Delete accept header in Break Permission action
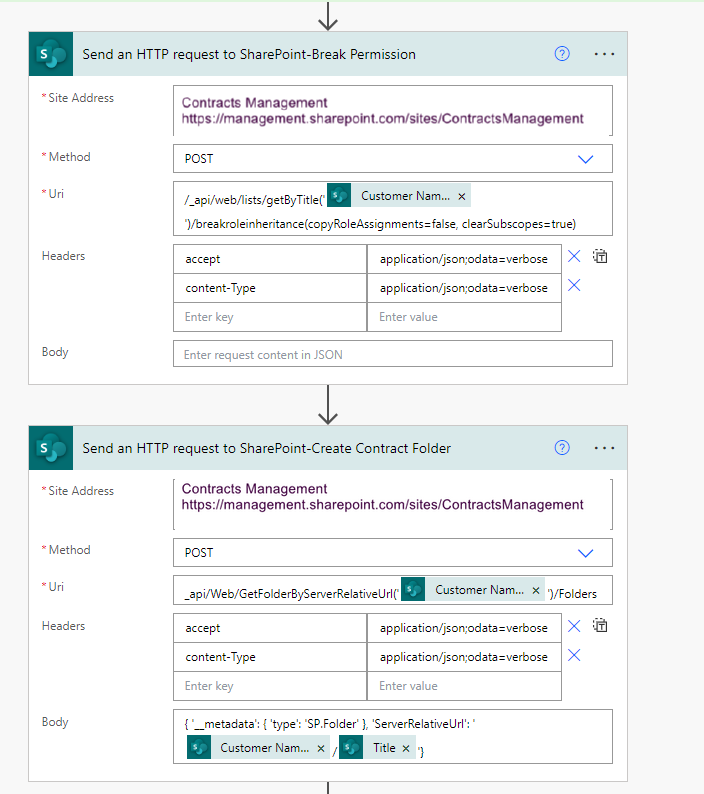The image size is (704, 794). coord(574,256)
